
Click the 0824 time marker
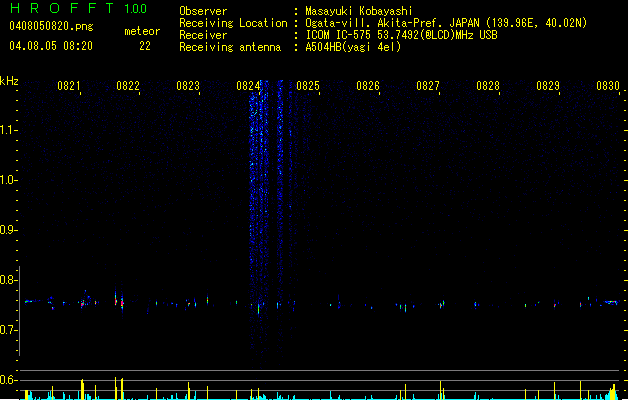coord(248,86)
